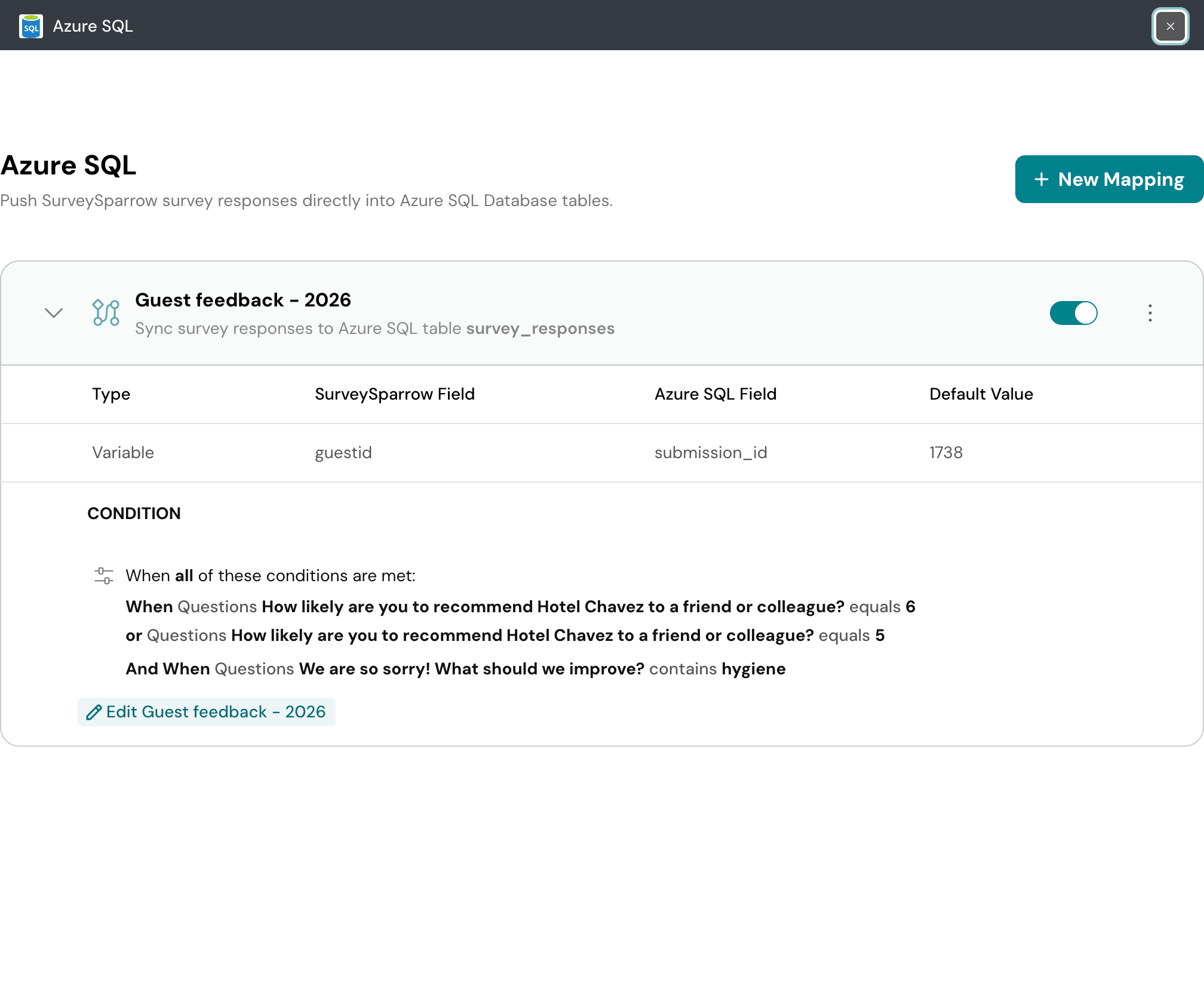Click the pencil icon next to Edit Guest feedback
Viewport: 1204px width, 982px height.
pyautogui.click(x=94, y=711)
